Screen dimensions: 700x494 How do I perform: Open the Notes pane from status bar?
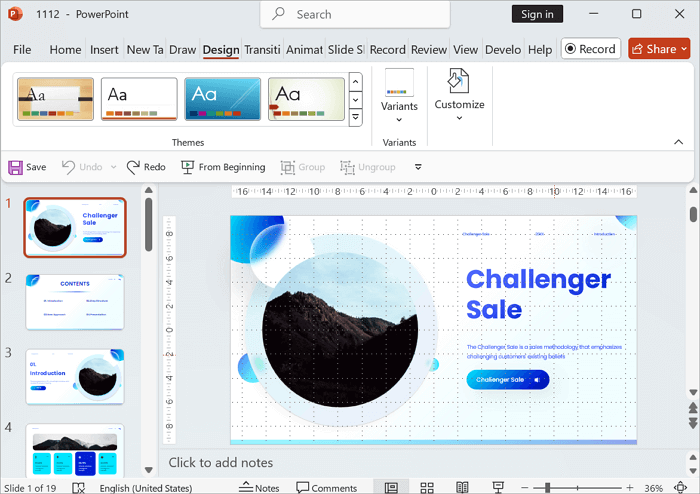pos(259,488)
